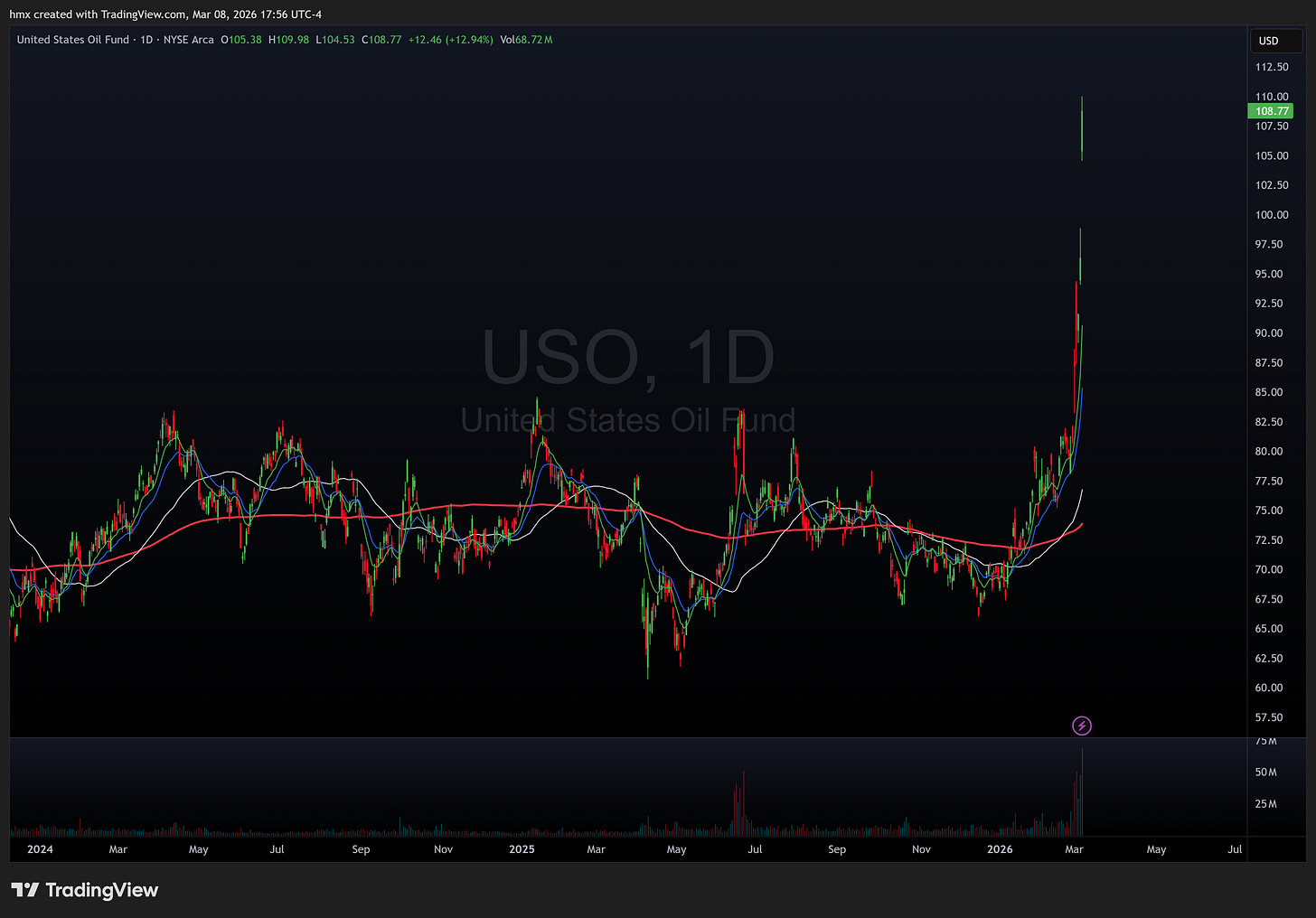Screen dimensions: 1316x918
Task: Click the 85.00 price axis label
Action: tap(1269, 392)
